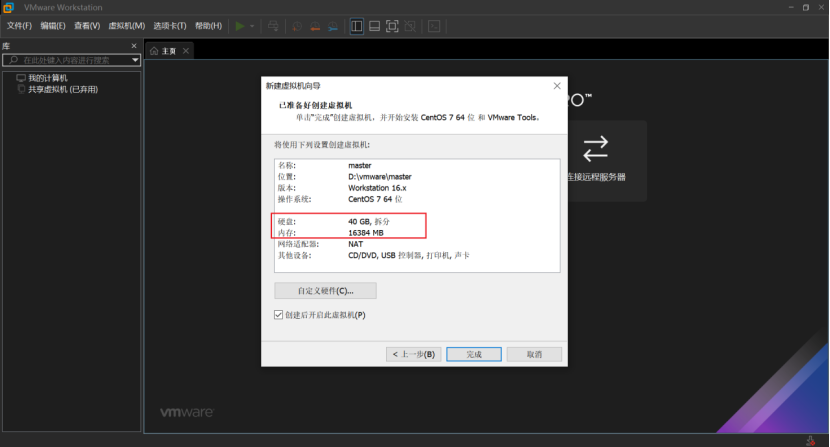Click the disk value 40 GB, 拆分
Image resolution: width=830 pixels, height=447 pixels.
369,221
